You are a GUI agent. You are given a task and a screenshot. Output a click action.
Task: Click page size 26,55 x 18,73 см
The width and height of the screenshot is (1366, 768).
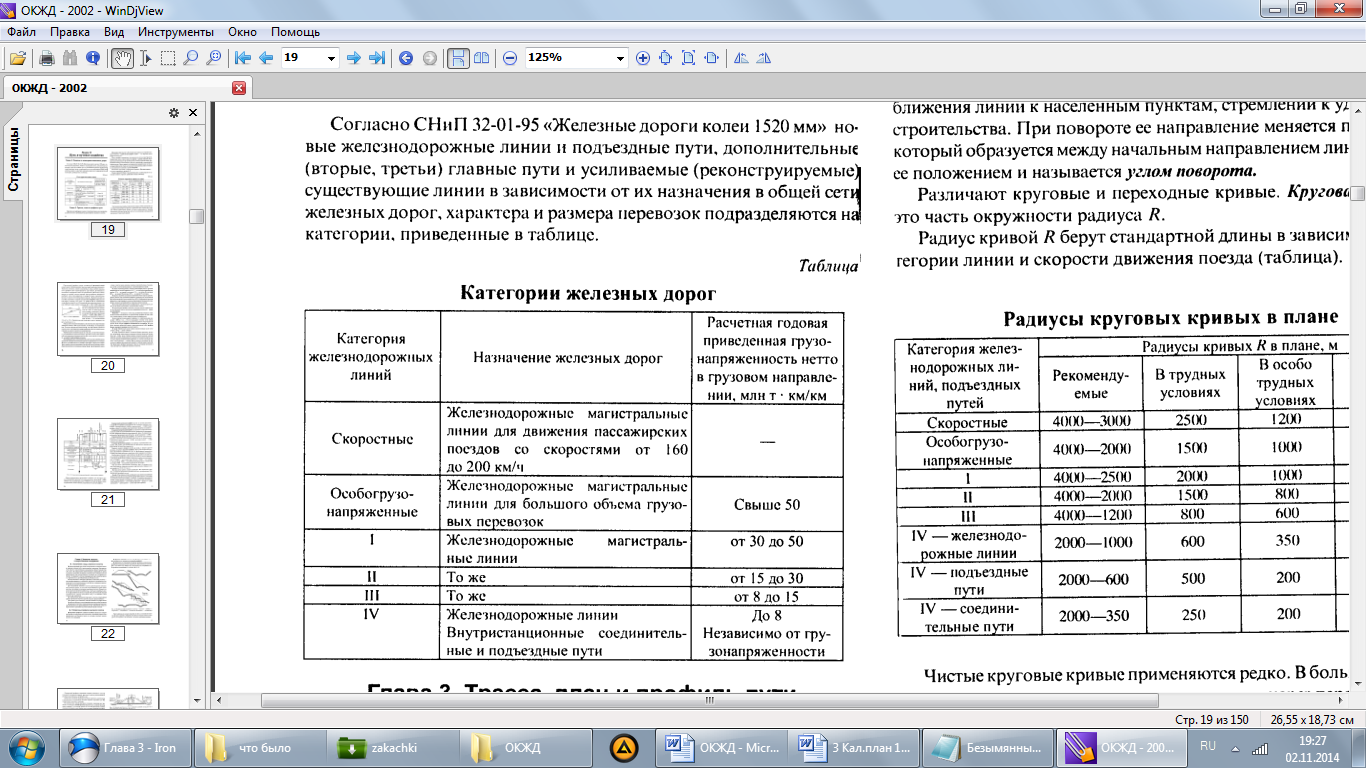pyautogui.click(x=1312, y=720)
